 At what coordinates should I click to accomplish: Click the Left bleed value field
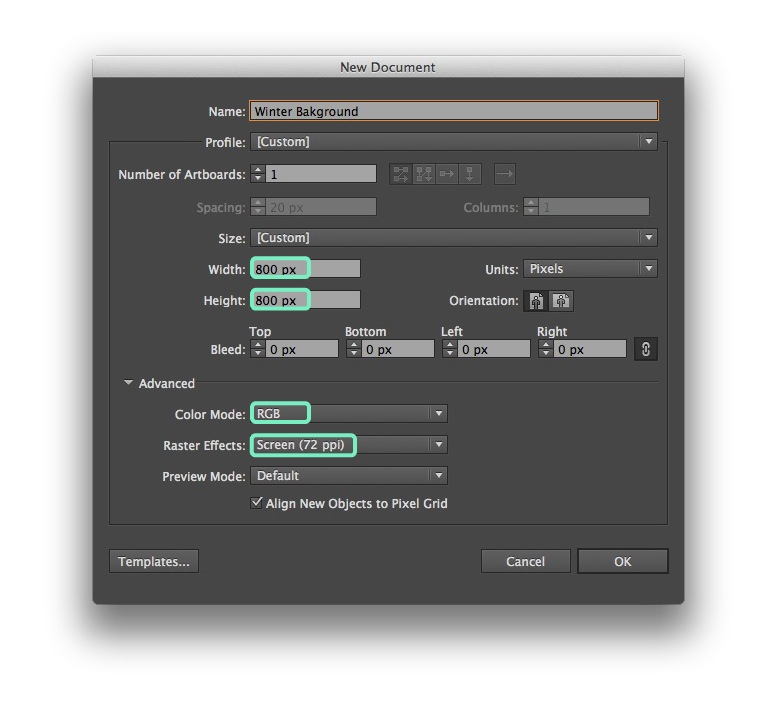(494, 349)
